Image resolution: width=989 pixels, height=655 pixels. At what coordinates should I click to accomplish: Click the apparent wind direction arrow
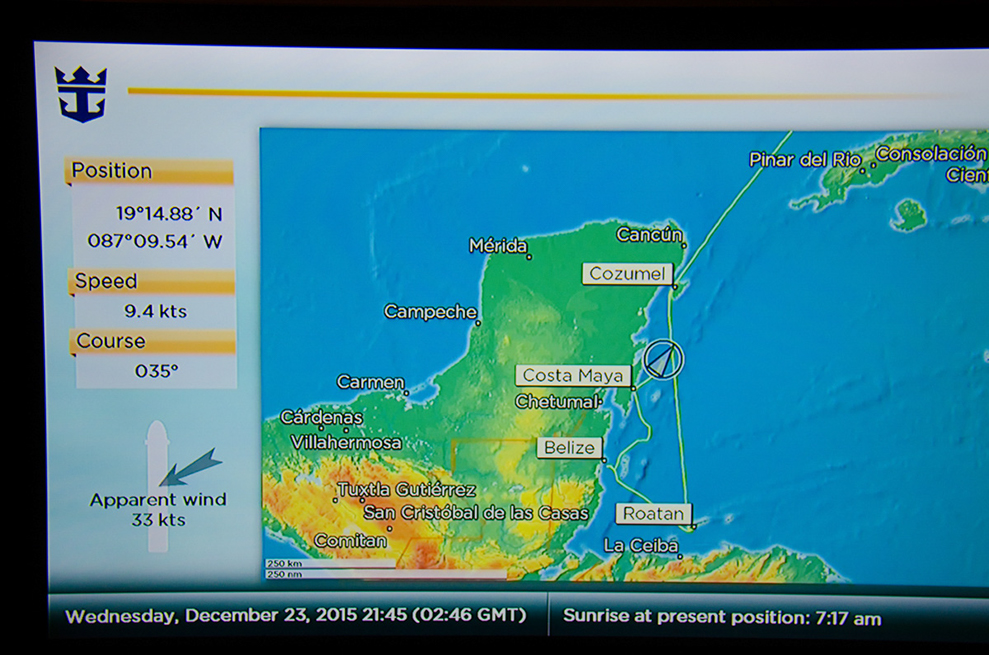[190, 467]
